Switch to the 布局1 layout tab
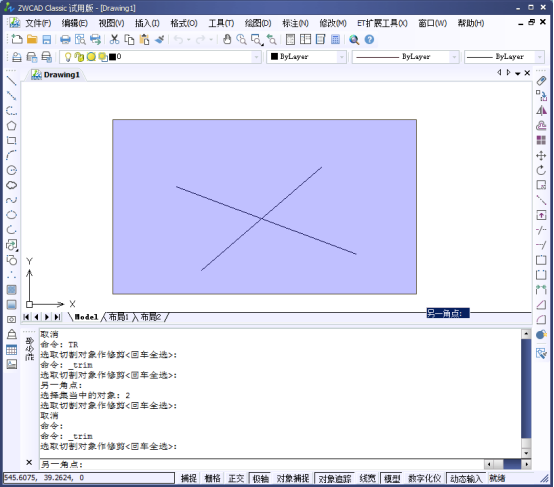Image resolution: width=554 pixels, height=487 pixels. coord(118,317)
